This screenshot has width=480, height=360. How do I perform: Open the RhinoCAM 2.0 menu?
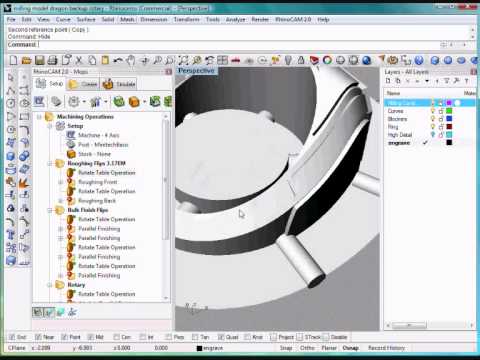[x=293, y=20]
